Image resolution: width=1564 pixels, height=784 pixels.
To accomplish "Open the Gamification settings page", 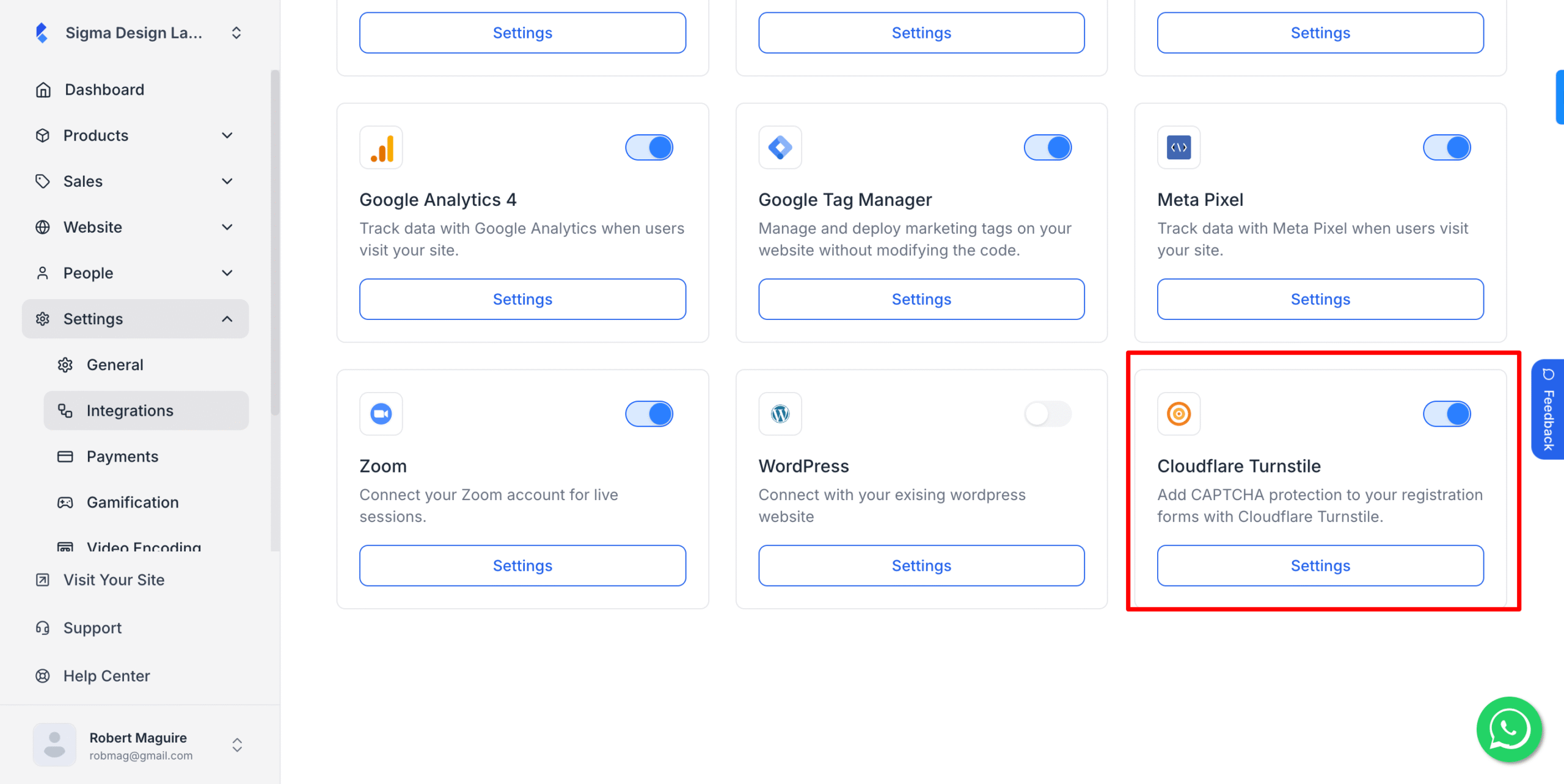I will click(x=146, y=502).
